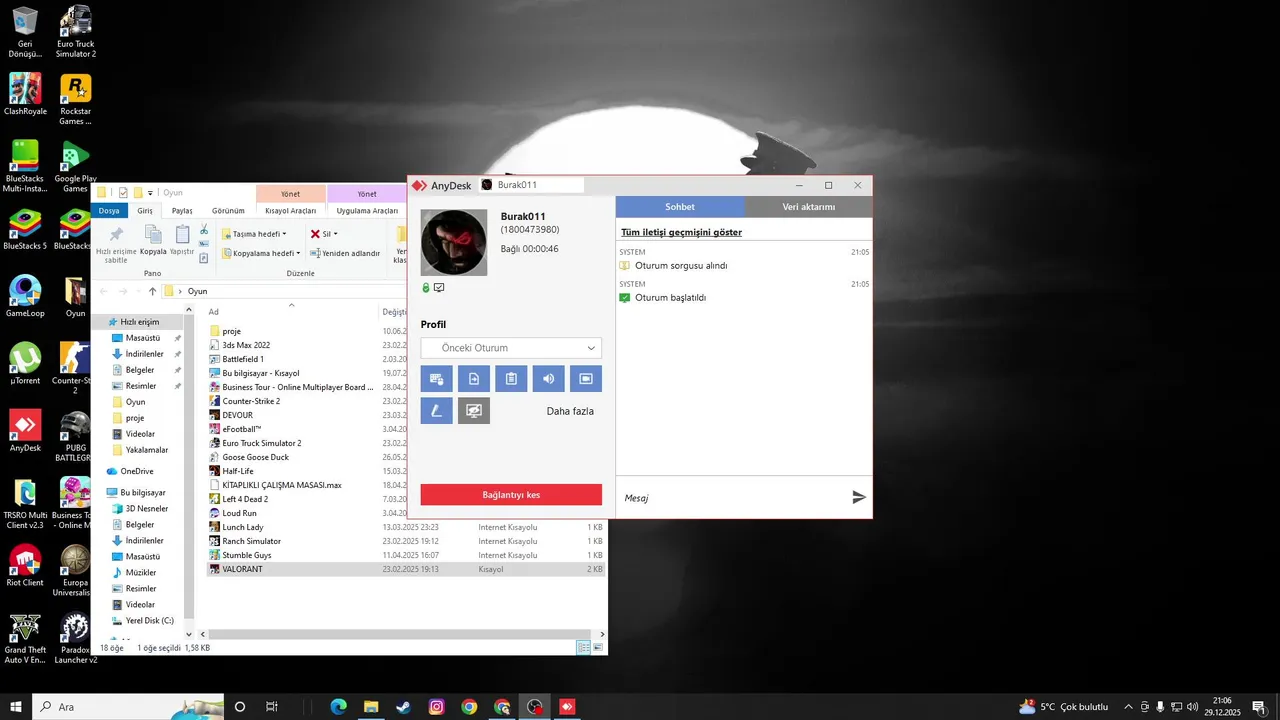The width and height of the screenshot is (1280, 720).
Task: Click the Yapıştır clipboard icon
Action: click(182, 241)
